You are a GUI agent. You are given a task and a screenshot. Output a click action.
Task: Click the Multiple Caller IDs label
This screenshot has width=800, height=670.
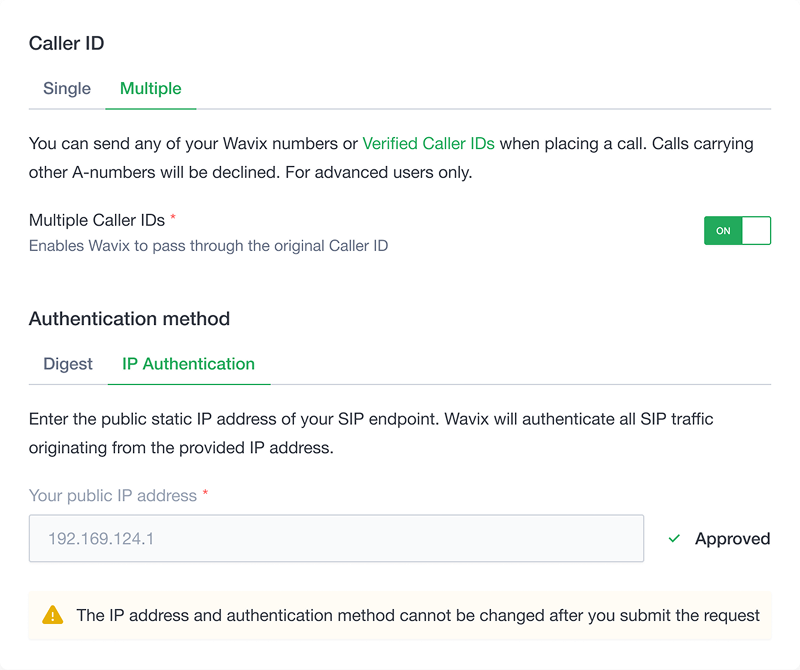pos(97,220)
